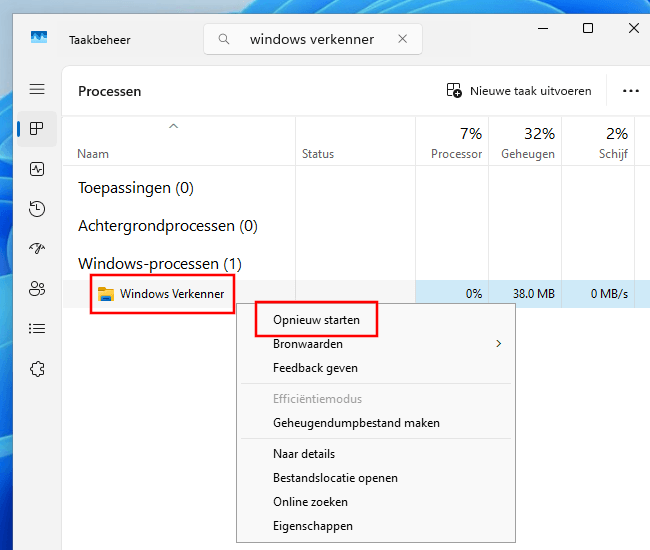Click the Toepassingen (0) group heading
Viewport: 650px width, 550px height.
(136, 188)
